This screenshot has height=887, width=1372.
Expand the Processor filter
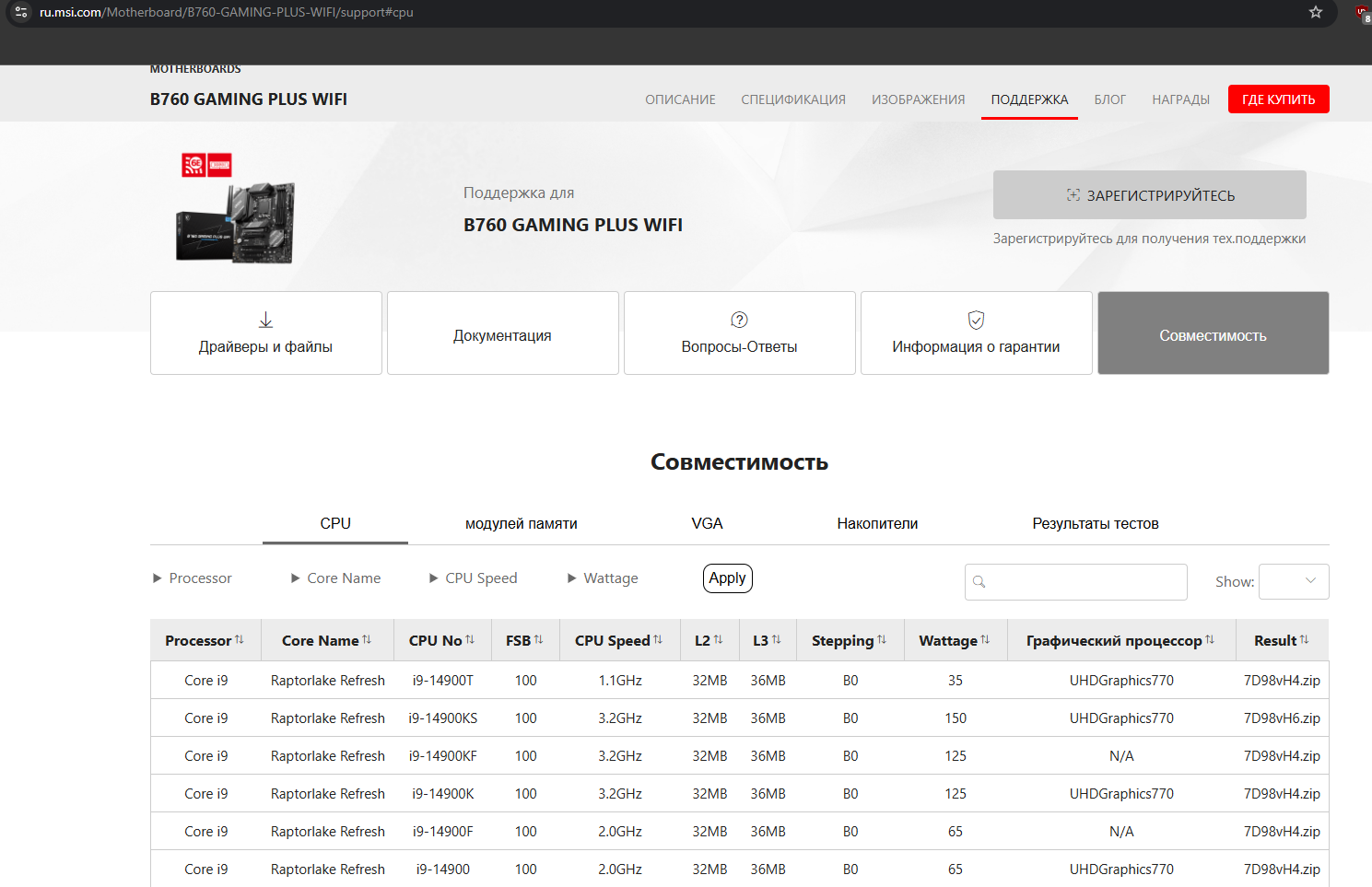[193, 578]
